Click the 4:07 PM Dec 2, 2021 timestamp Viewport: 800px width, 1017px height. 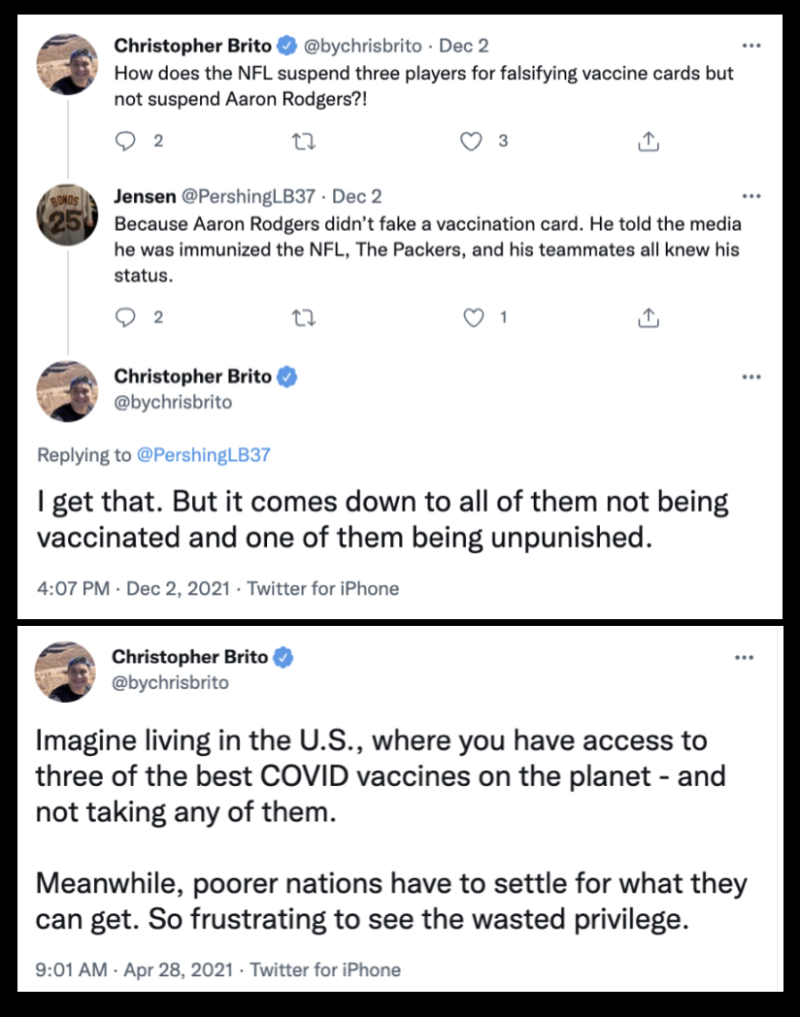coord(132,588)
